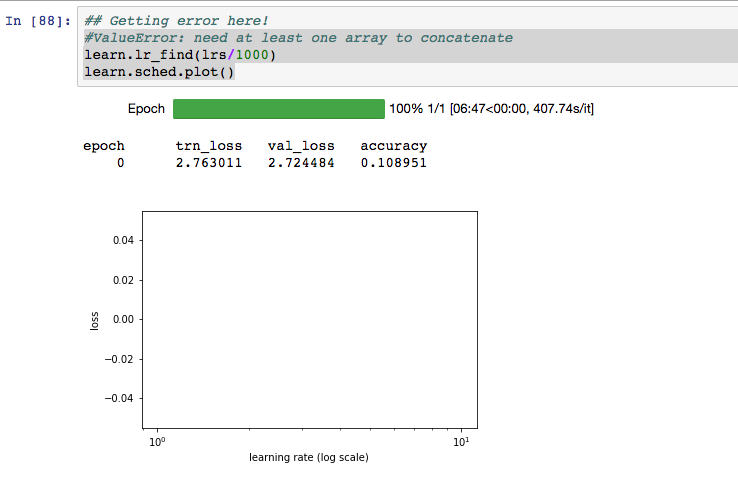The height and width of the screenshot is (479, 738).
Task: Click the 'Epoch' label beside the progress bar
Action: pos(146,108)
